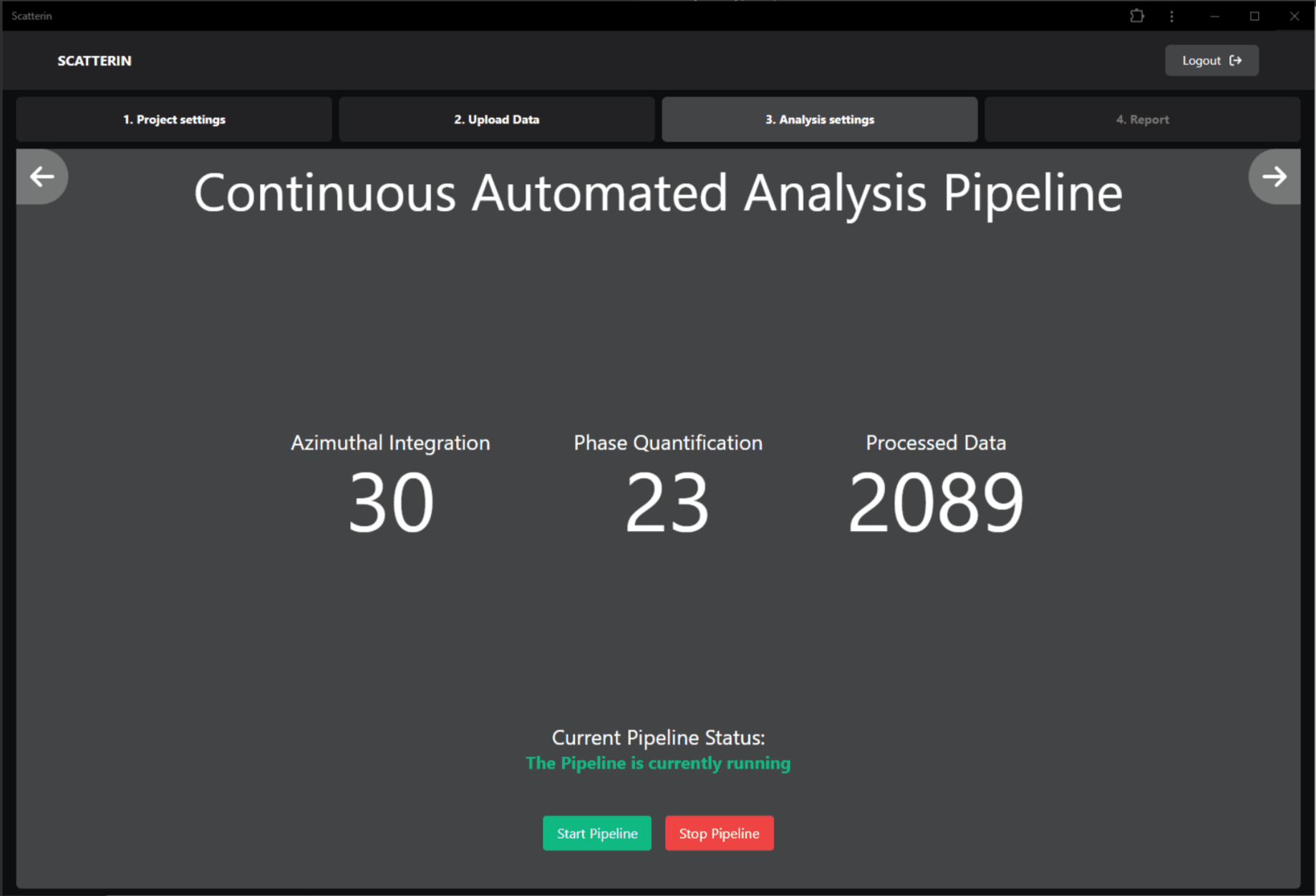Click the left arrow to go back
The width and height of the screenshot is (1316, 896).
click(41, 176)
